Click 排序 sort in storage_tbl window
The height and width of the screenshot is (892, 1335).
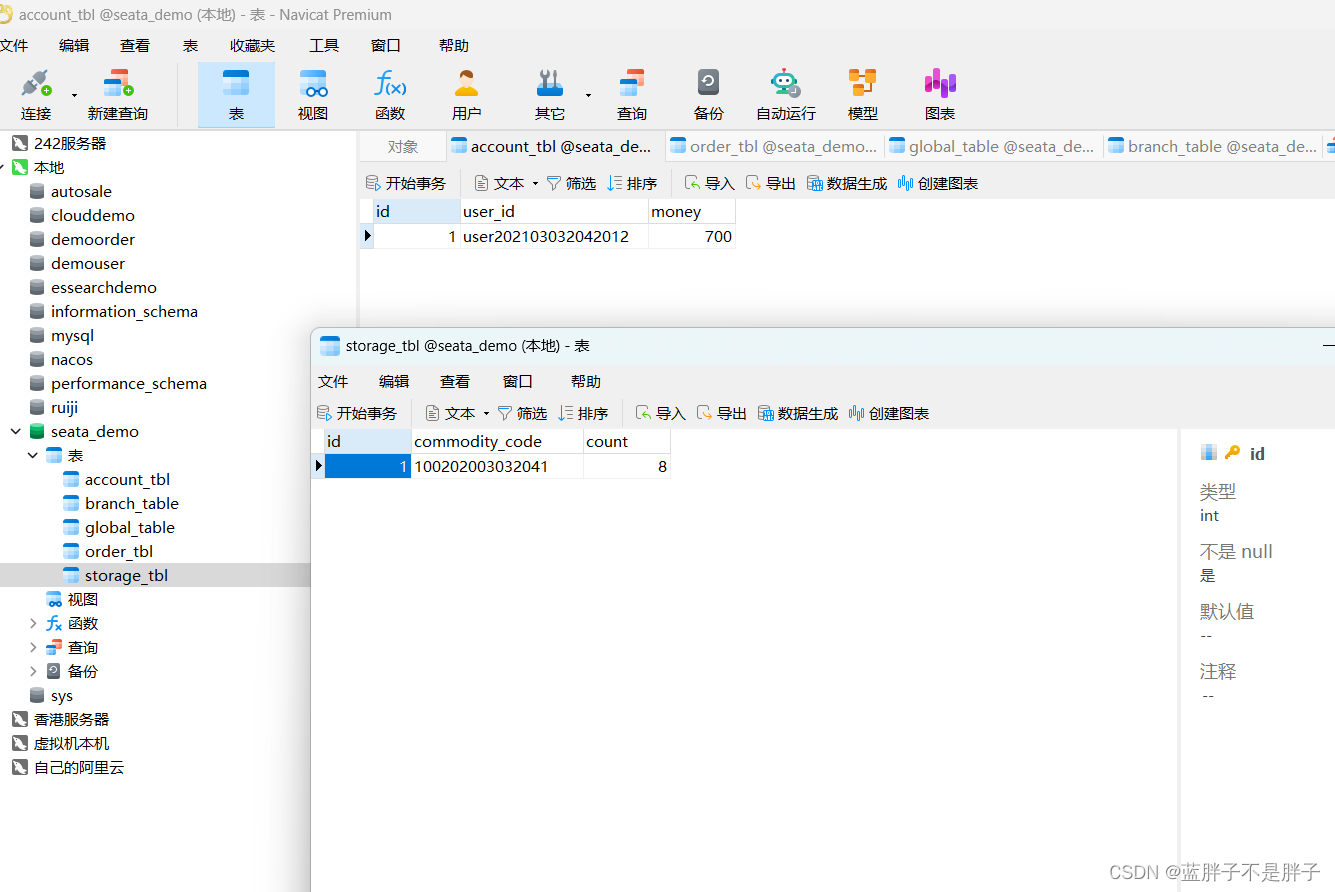click(x=583, y=413)
